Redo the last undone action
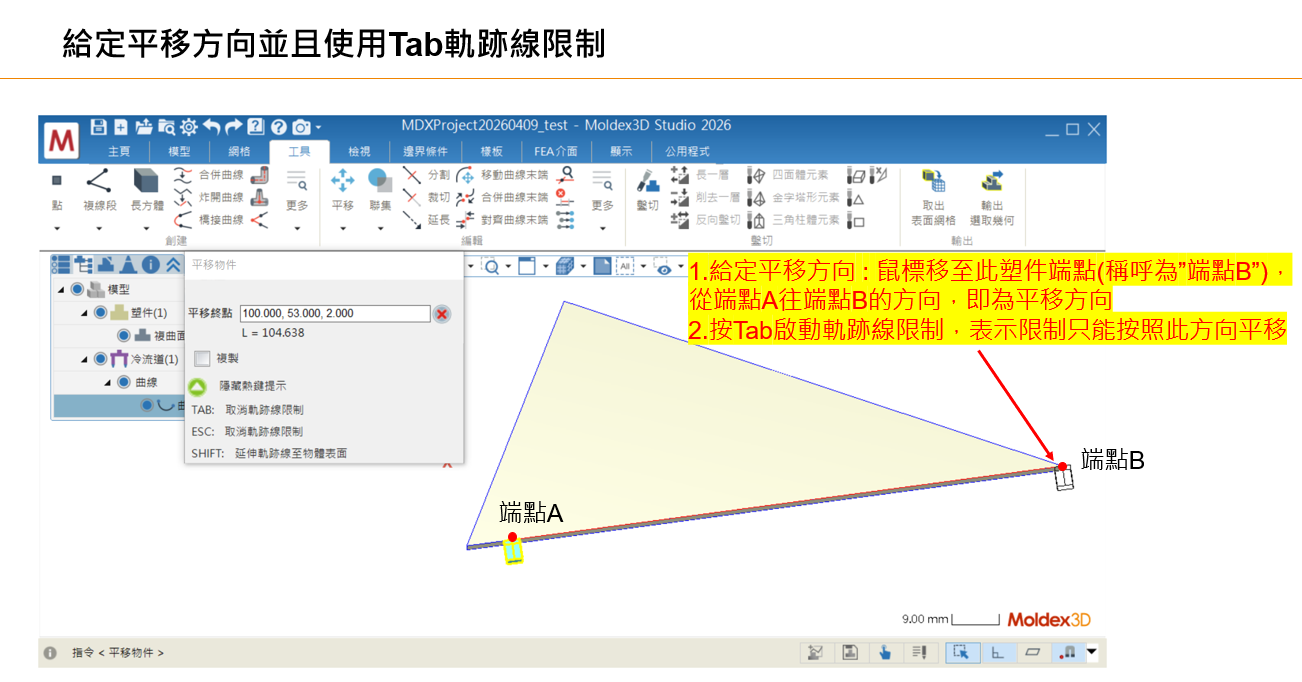 [x=233, y=127]
